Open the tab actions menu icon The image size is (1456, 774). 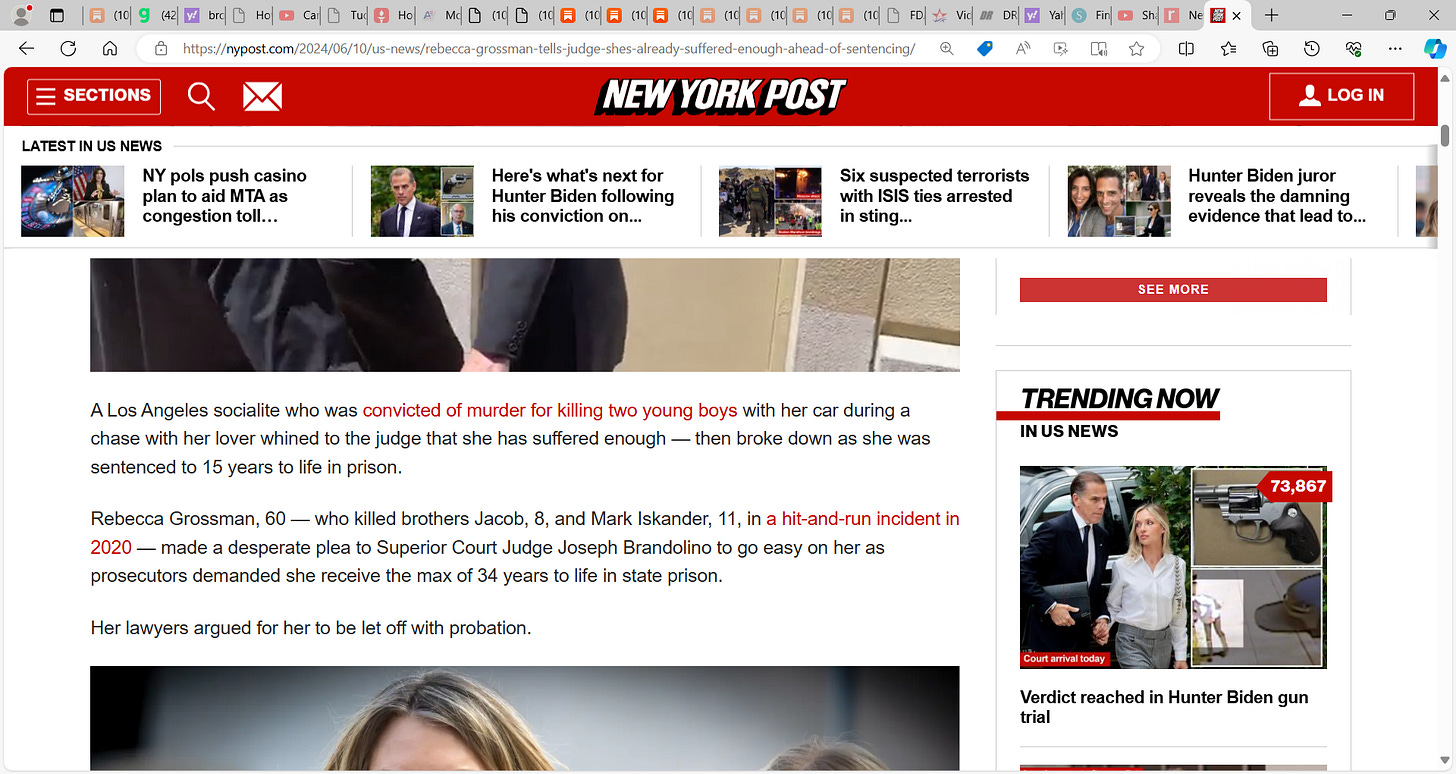click(57, 15)
